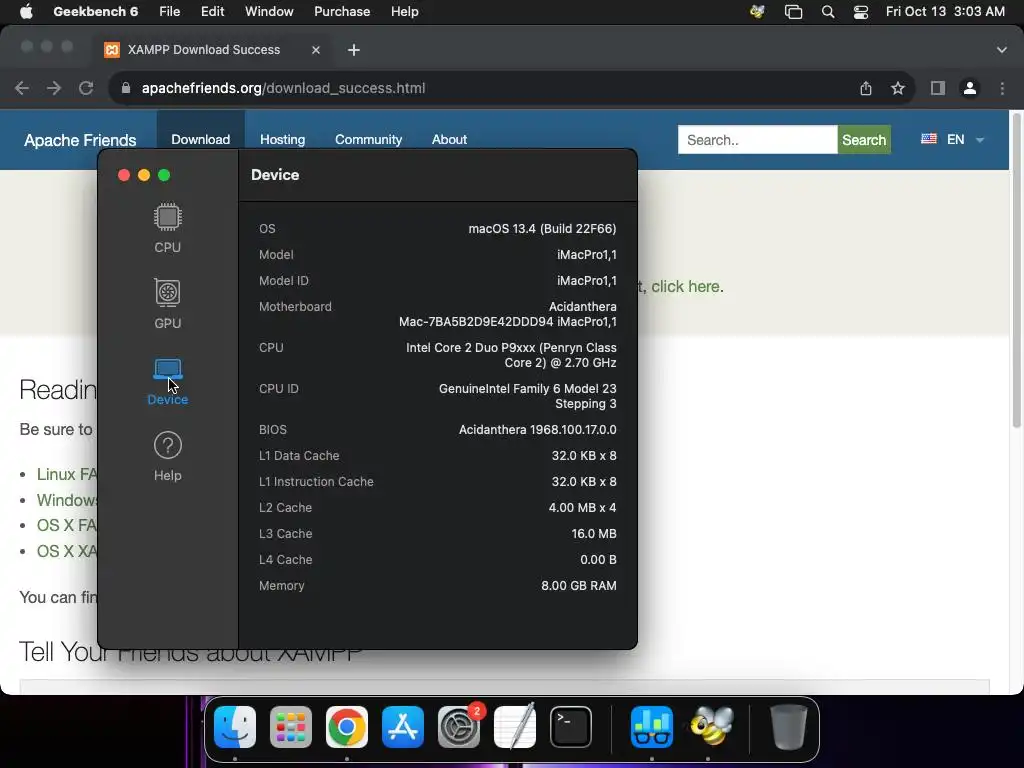
Task: Select the Device section in Geekbench sidebar
Action: pos(167,381)
